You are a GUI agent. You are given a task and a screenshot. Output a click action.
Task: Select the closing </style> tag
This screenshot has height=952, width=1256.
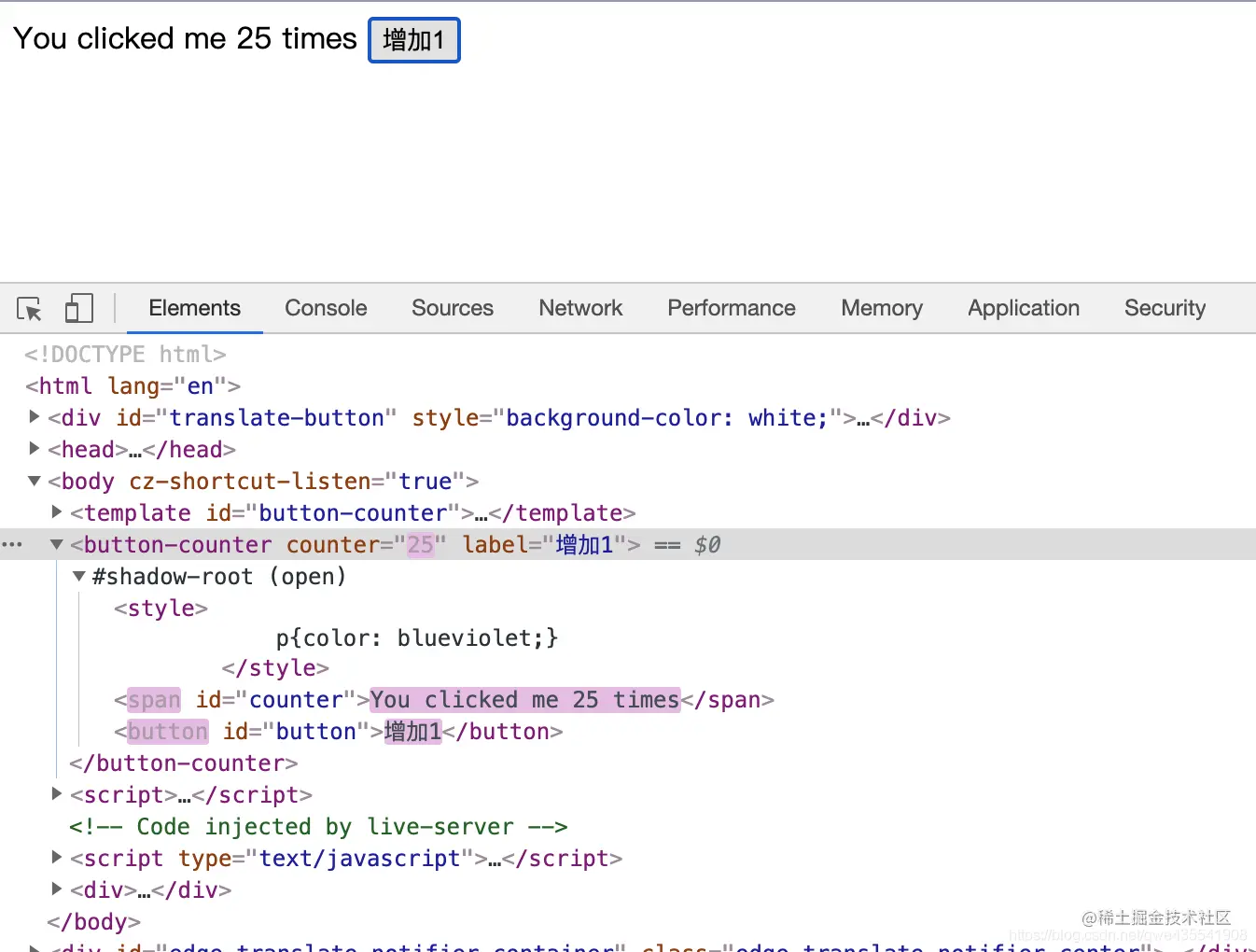pyautogui.click(x=275, y=668)
